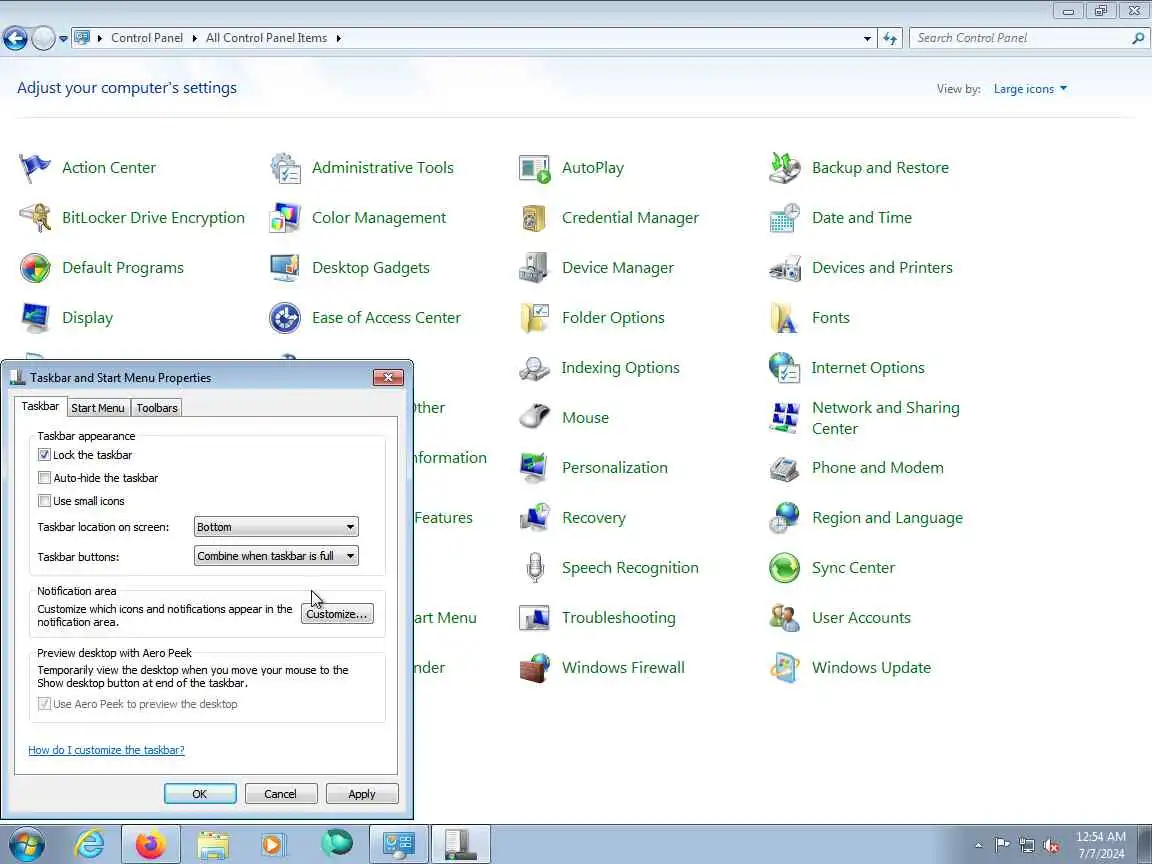Viewport: 1152px width, 864px height.
Task: Open the Ease of Access Center icon
Action: [x=285, y=318]
